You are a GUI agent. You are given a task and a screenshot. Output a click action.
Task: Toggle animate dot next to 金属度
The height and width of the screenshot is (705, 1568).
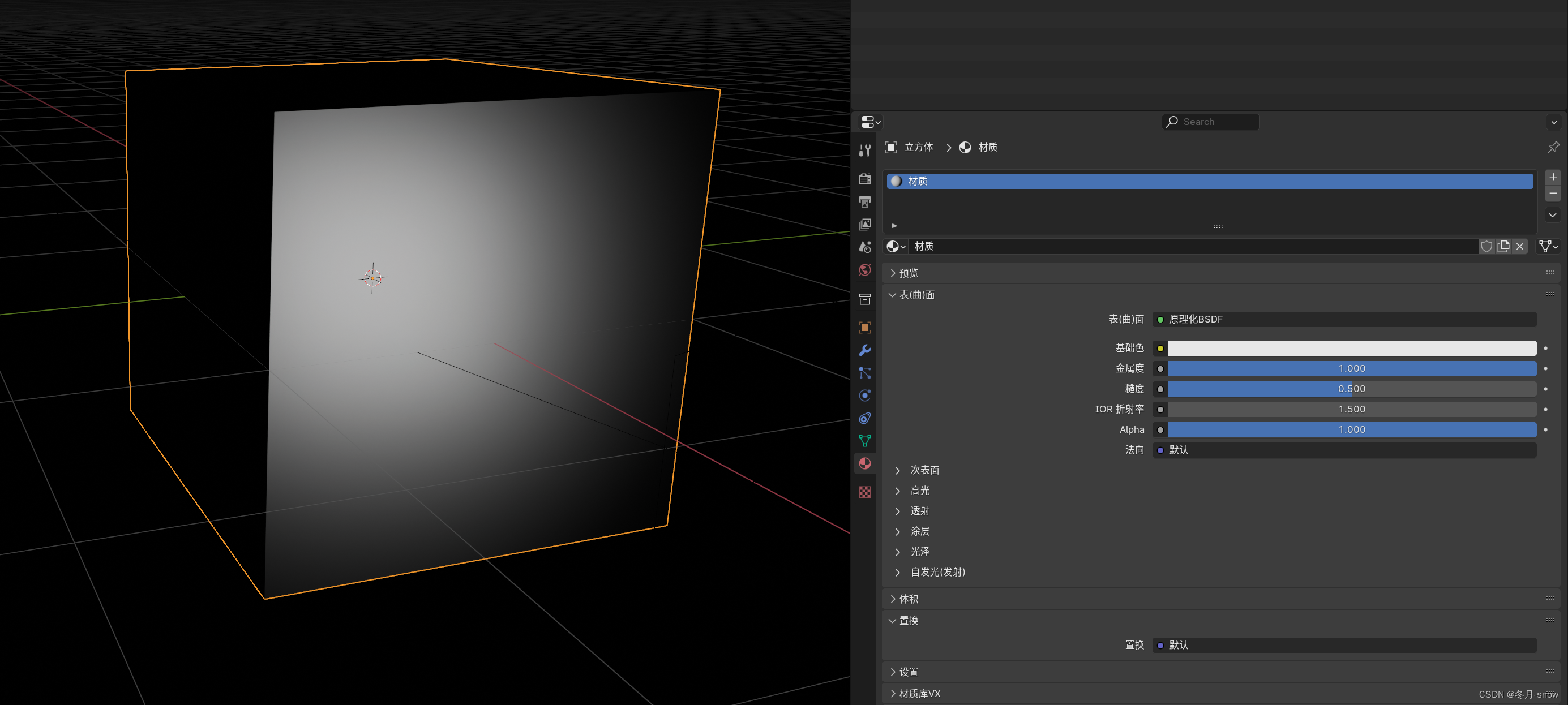[1545, 368]
